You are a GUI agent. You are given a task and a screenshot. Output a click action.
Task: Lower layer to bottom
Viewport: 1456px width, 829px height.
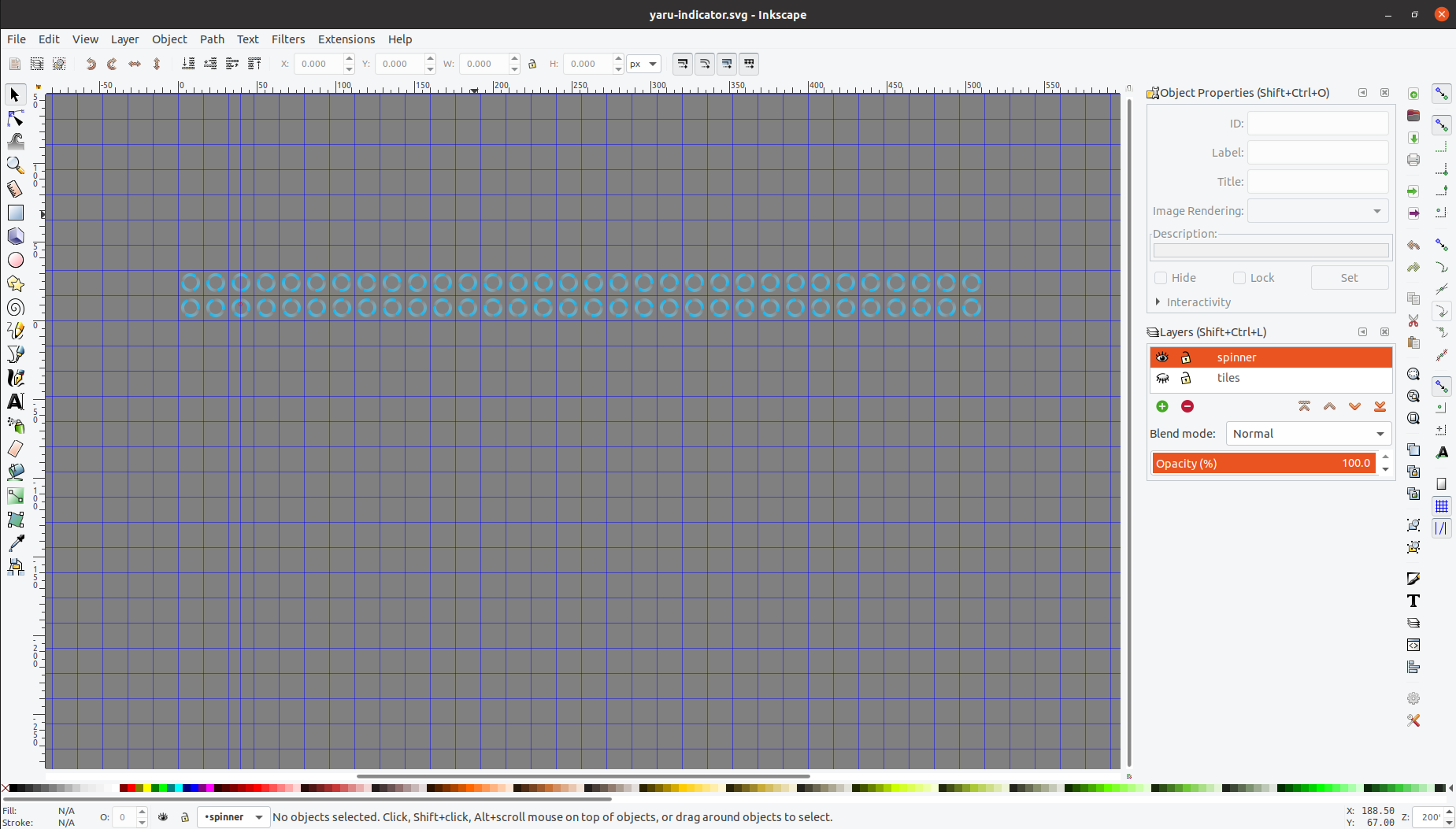click(1380, 406)
